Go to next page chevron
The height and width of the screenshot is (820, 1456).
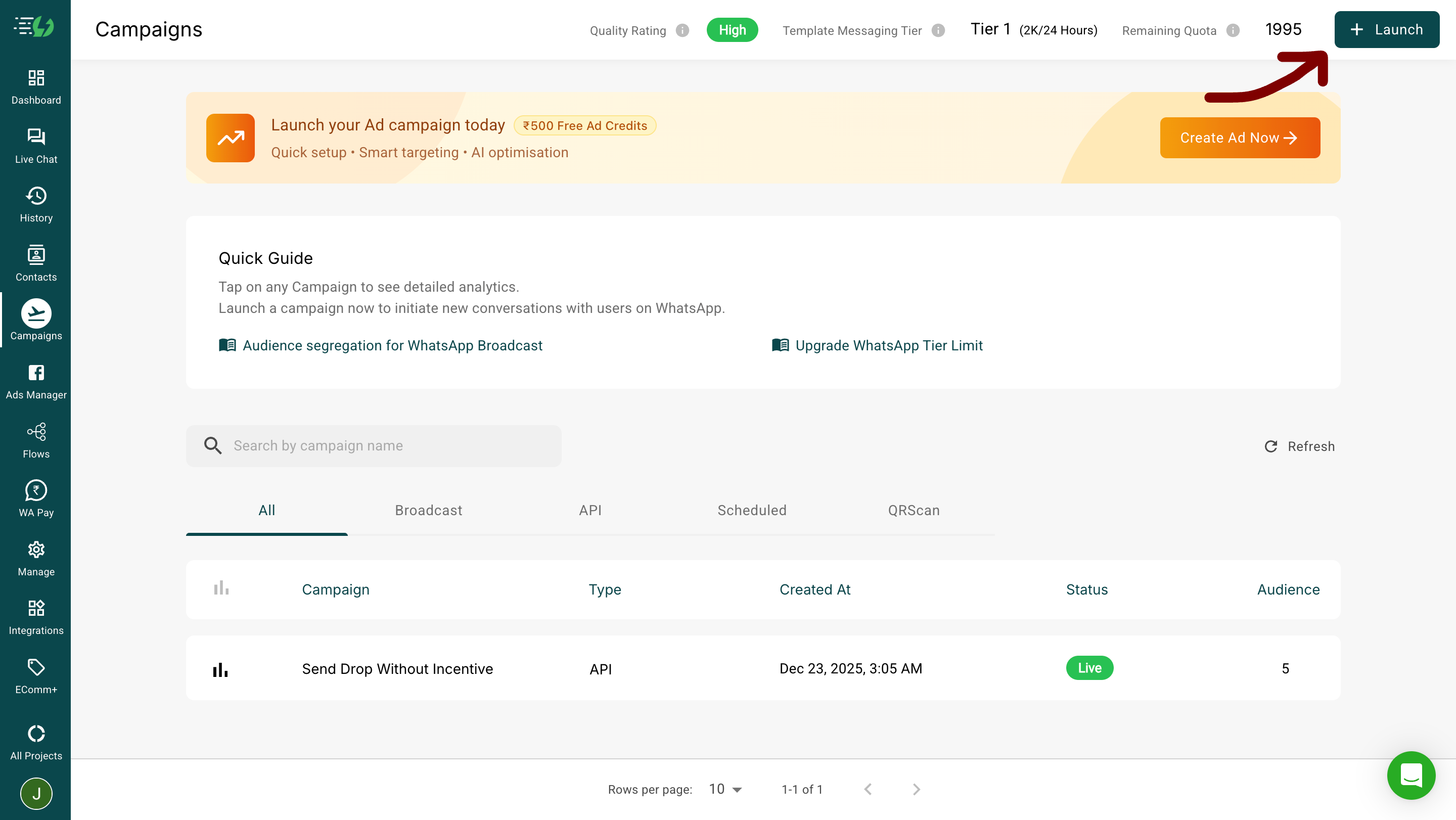916,790
